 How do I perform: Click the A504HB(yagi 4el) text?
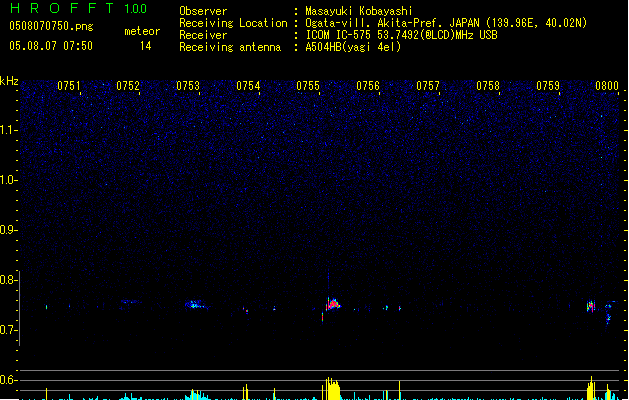click(x=353, y=47)
